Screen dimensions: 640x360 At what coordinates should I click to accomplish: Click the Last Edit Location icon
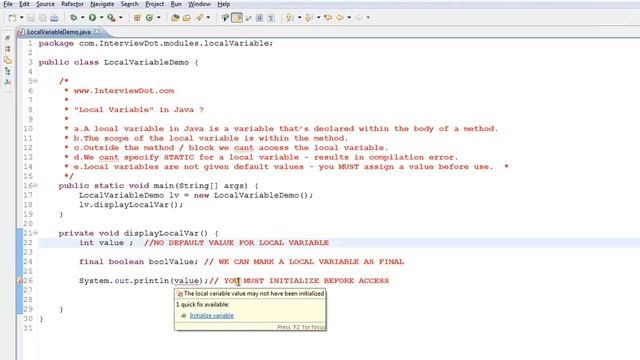point(328,18)
